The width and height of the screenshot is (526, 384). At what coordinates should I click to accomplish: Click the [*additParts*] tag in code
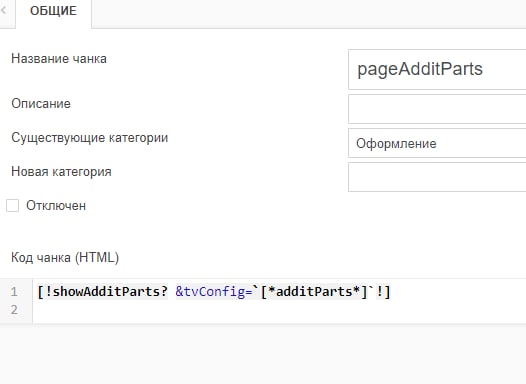(314, 291)
